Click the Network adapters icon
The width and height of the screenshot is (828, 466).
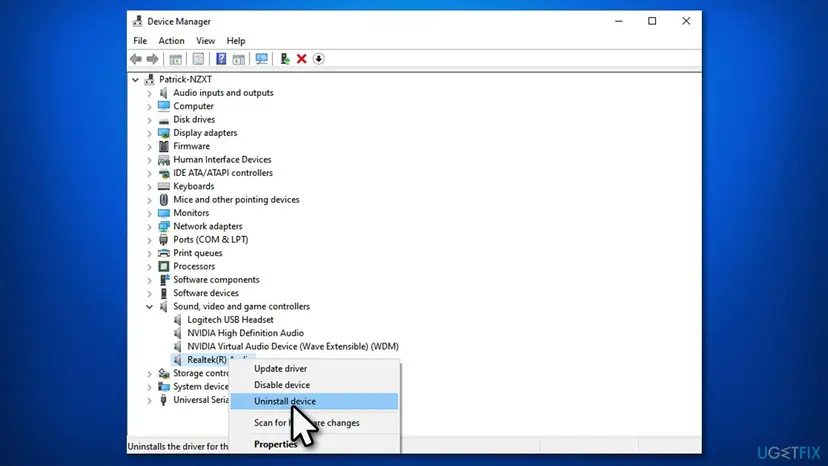click(164, 227)
